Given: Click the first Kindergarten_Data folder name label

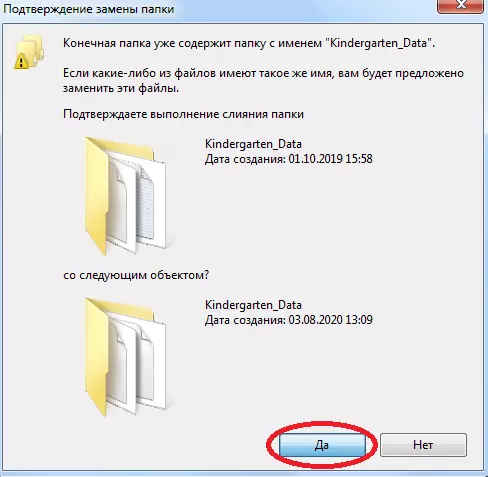Looking at the screenshot, I should click(253, 144).
